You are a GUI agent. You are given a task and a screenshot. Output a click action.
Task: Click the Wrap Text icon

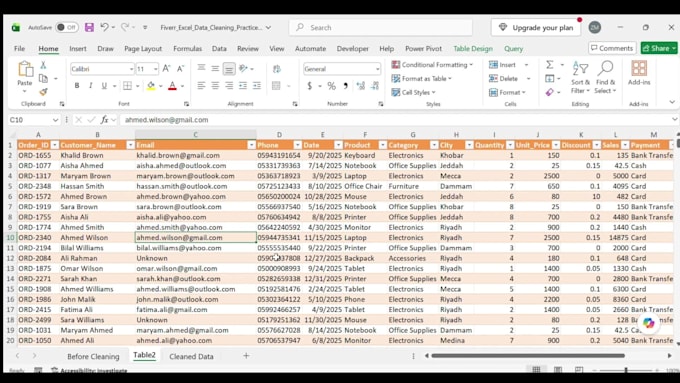277,69
